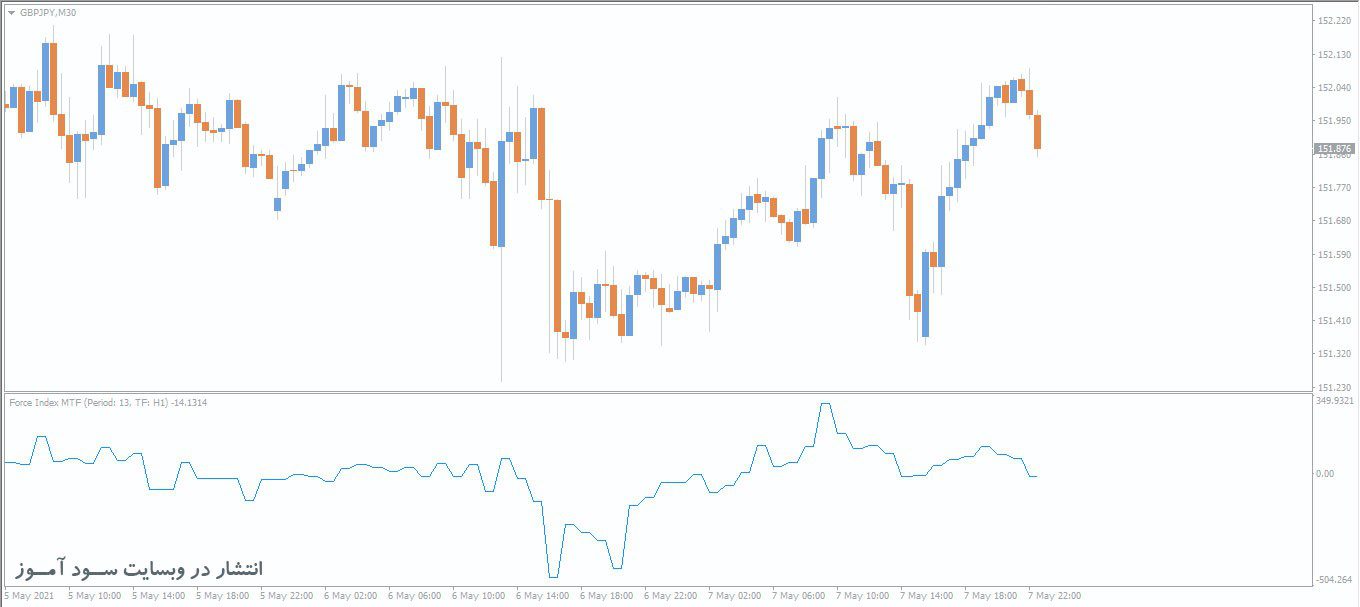Click the 349.9321 indicator scale value

(x=1334, y=401)
